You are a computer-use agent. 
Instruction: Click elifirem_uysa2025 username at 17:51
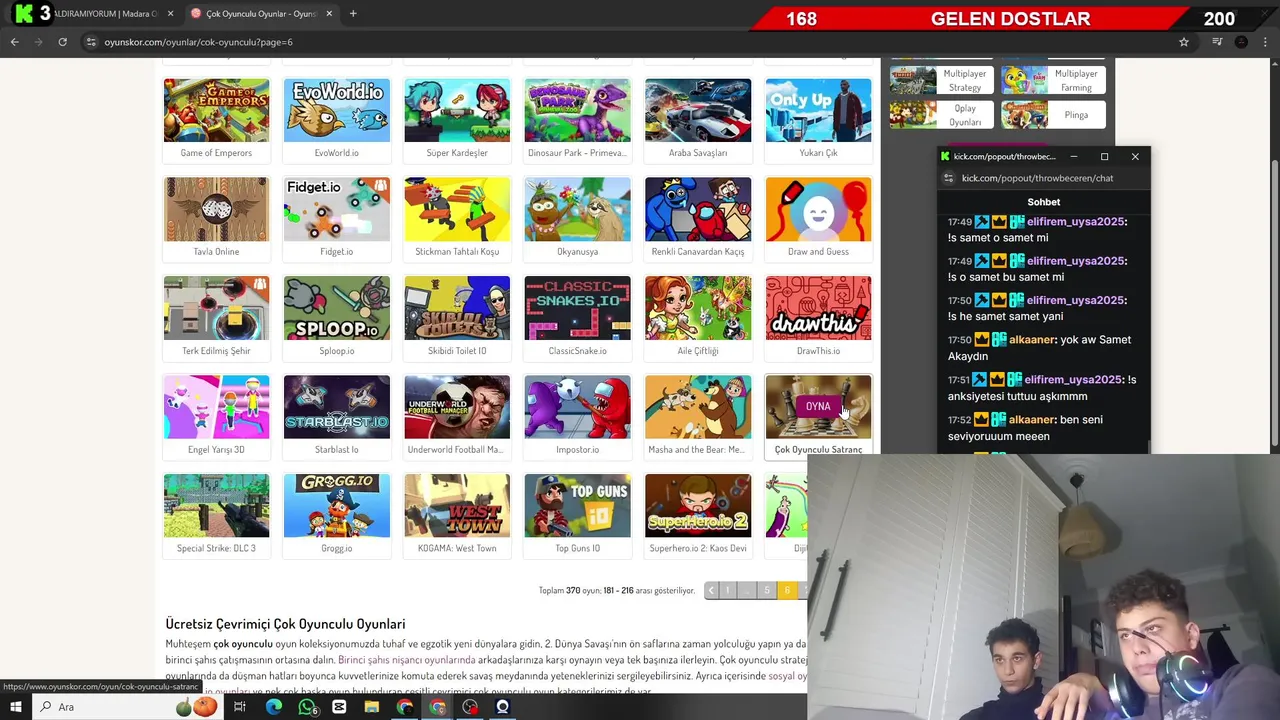1074,380
